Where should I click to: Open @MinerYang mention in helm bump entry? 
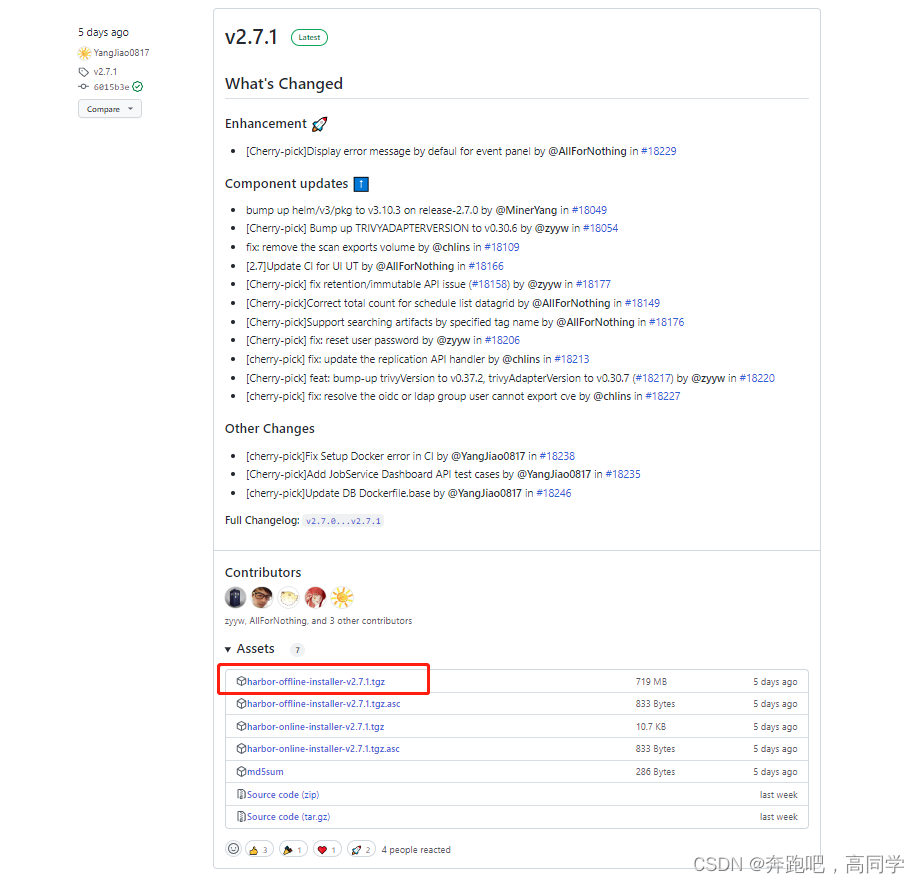click(526, 210)
